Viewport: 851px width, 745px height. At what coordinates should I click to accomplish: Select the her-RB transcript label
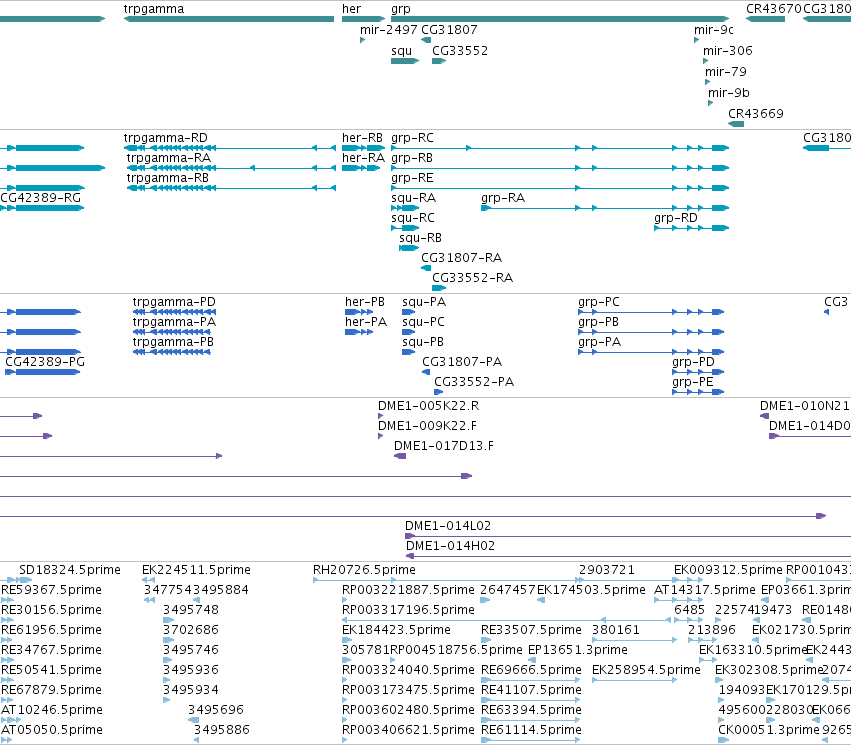click(x=362, y=138)
